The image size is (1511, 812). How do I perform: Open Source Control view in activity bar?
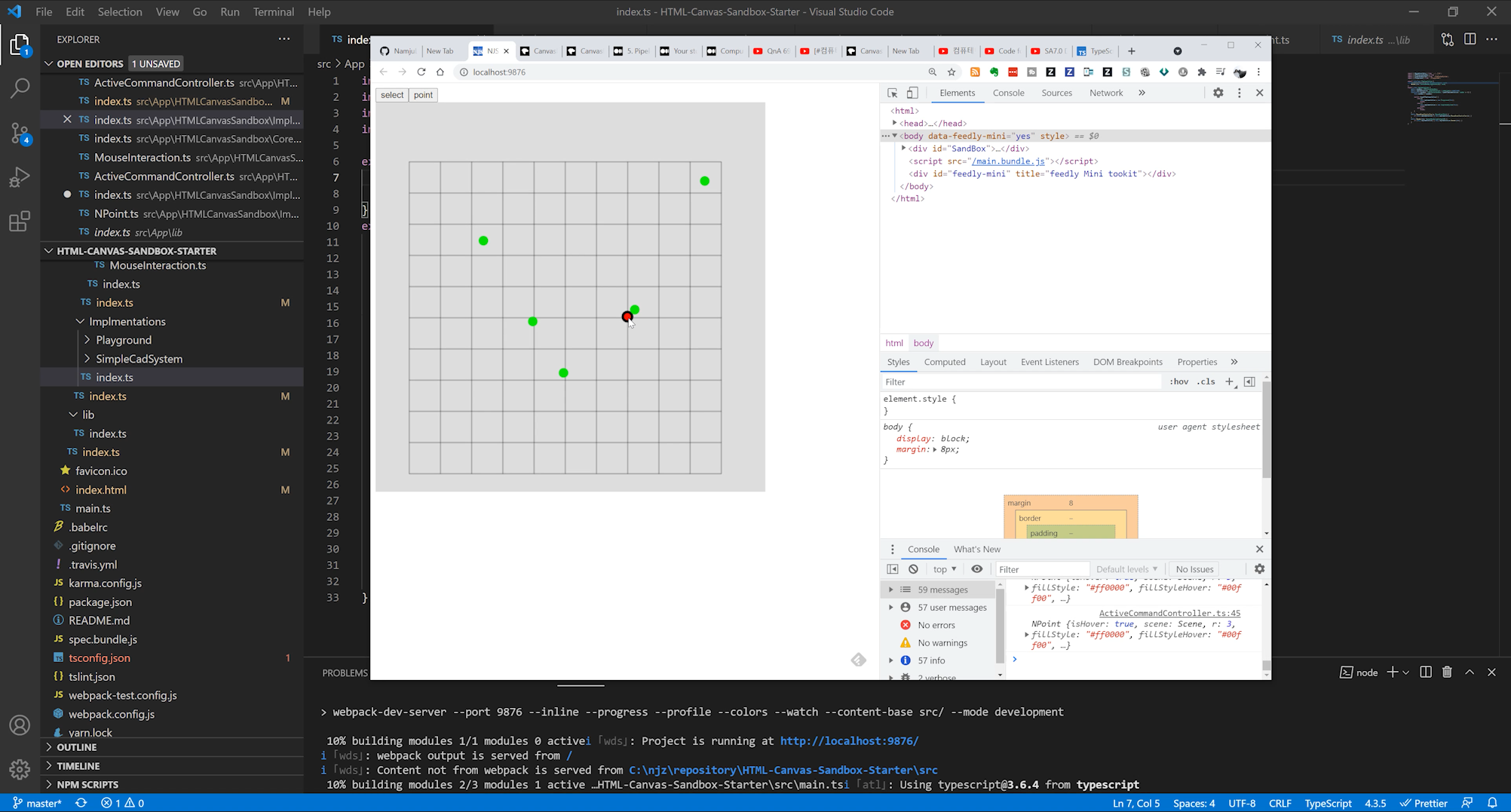pos(20,133)
